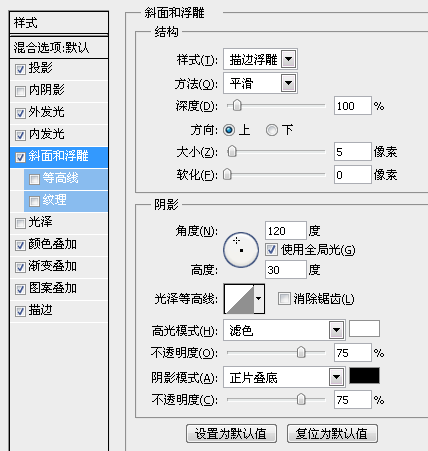Select the 内发光 style entry

pos(59,135)
